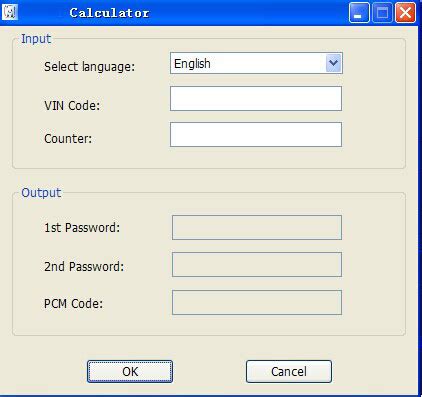Click the 'Counter:' label
This screenshot has width=422, height=397.
tap(68, 138)
